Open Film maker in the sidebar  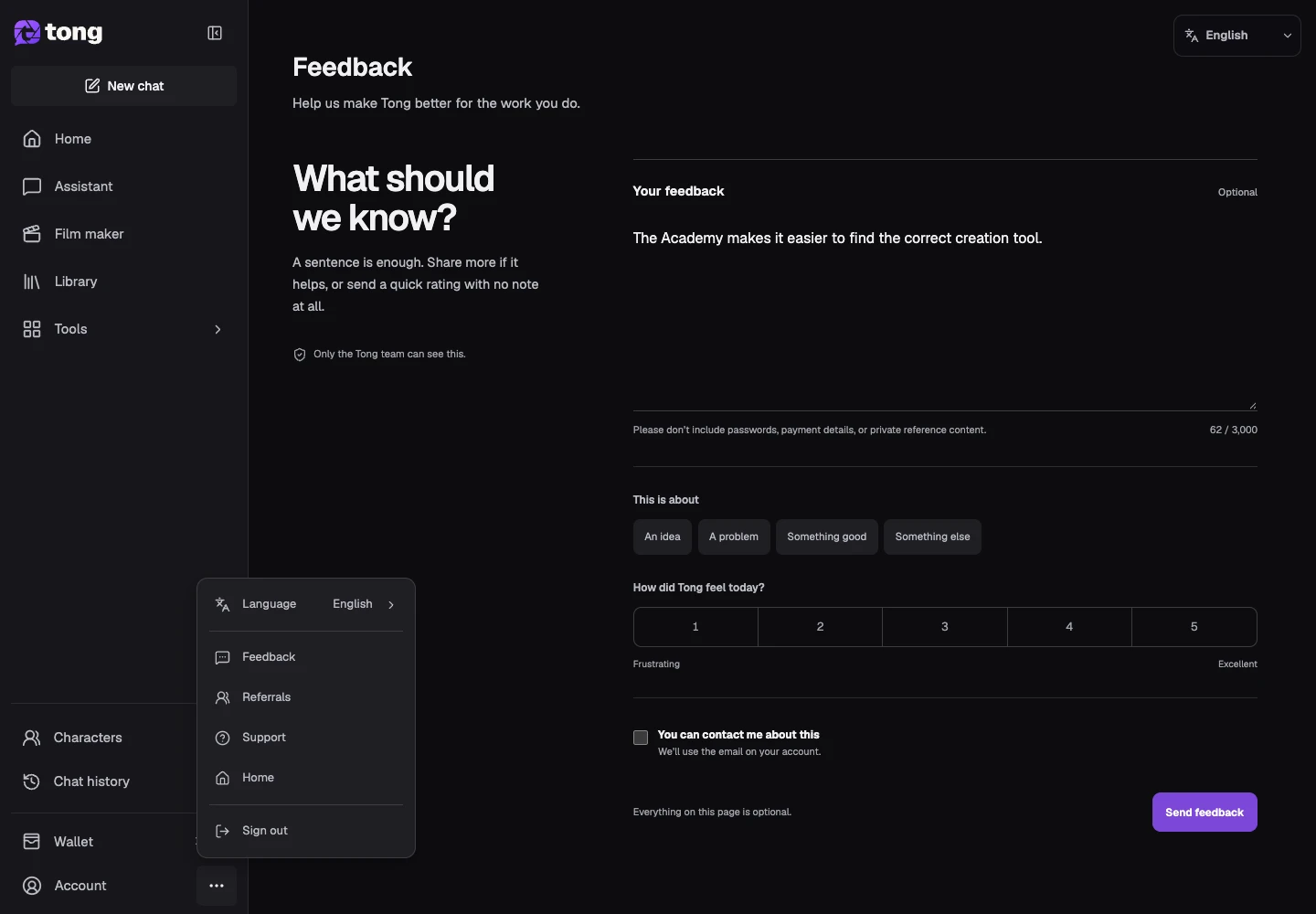click(x=124, y=234)
